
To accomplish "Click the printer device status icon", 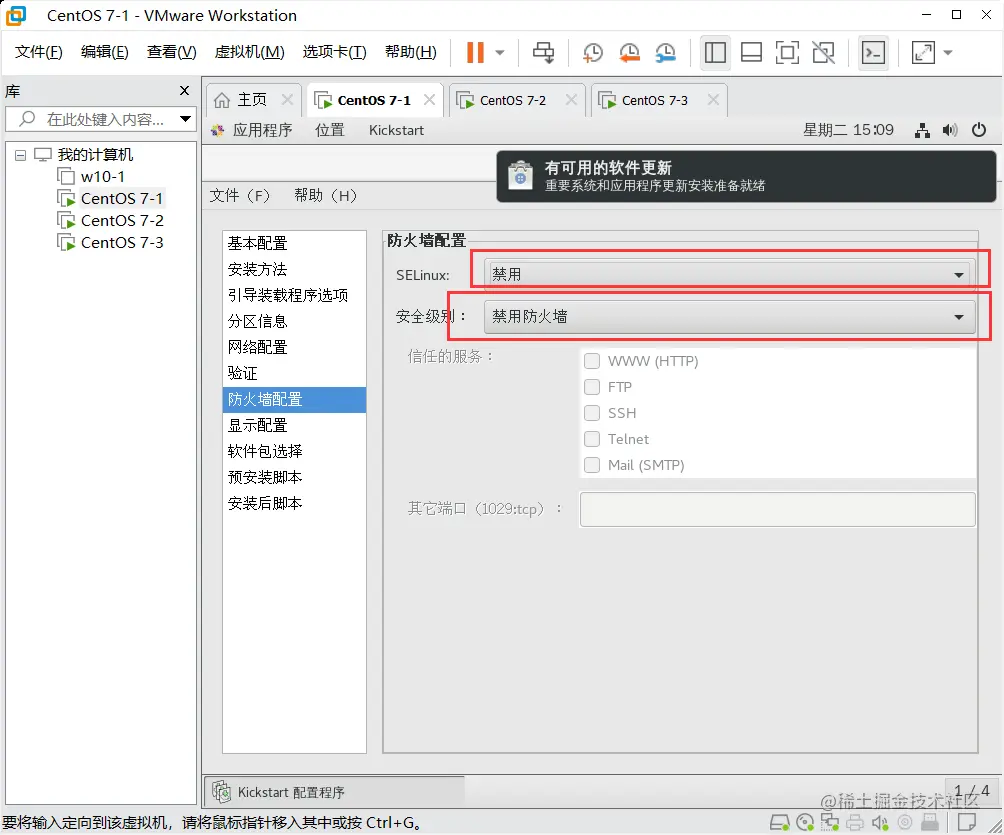I will (x=855, y=822).
